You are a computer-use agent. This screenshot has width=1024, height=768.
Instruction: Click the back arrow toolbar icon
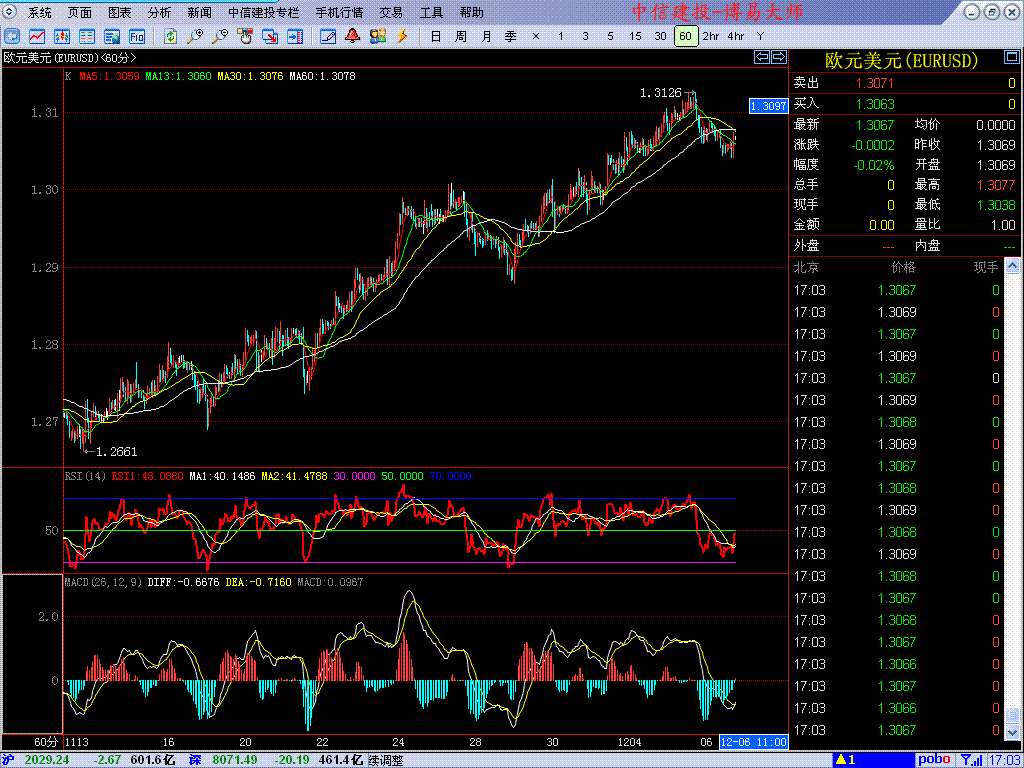13,36
